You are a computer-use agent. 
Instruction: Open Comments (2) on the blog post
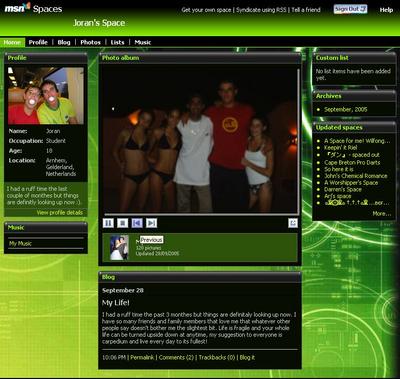(x=176, y=357)
